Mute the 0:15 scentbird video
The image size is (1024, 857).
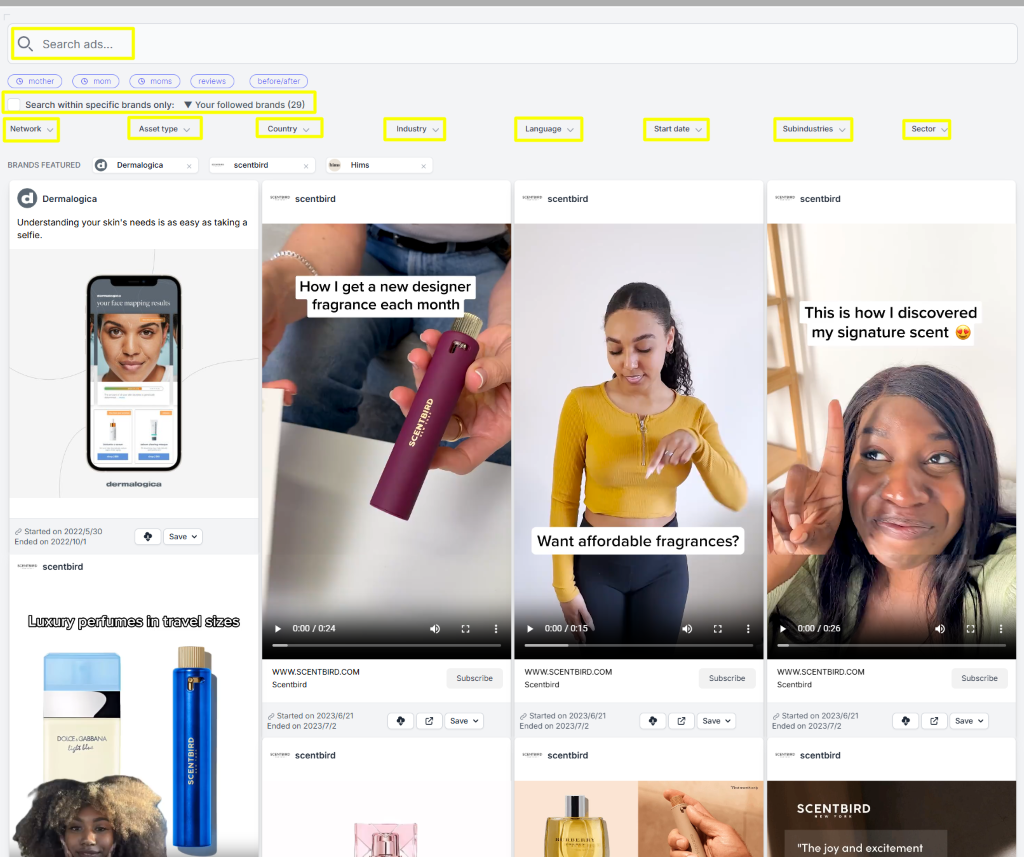(x=687, y=628)
